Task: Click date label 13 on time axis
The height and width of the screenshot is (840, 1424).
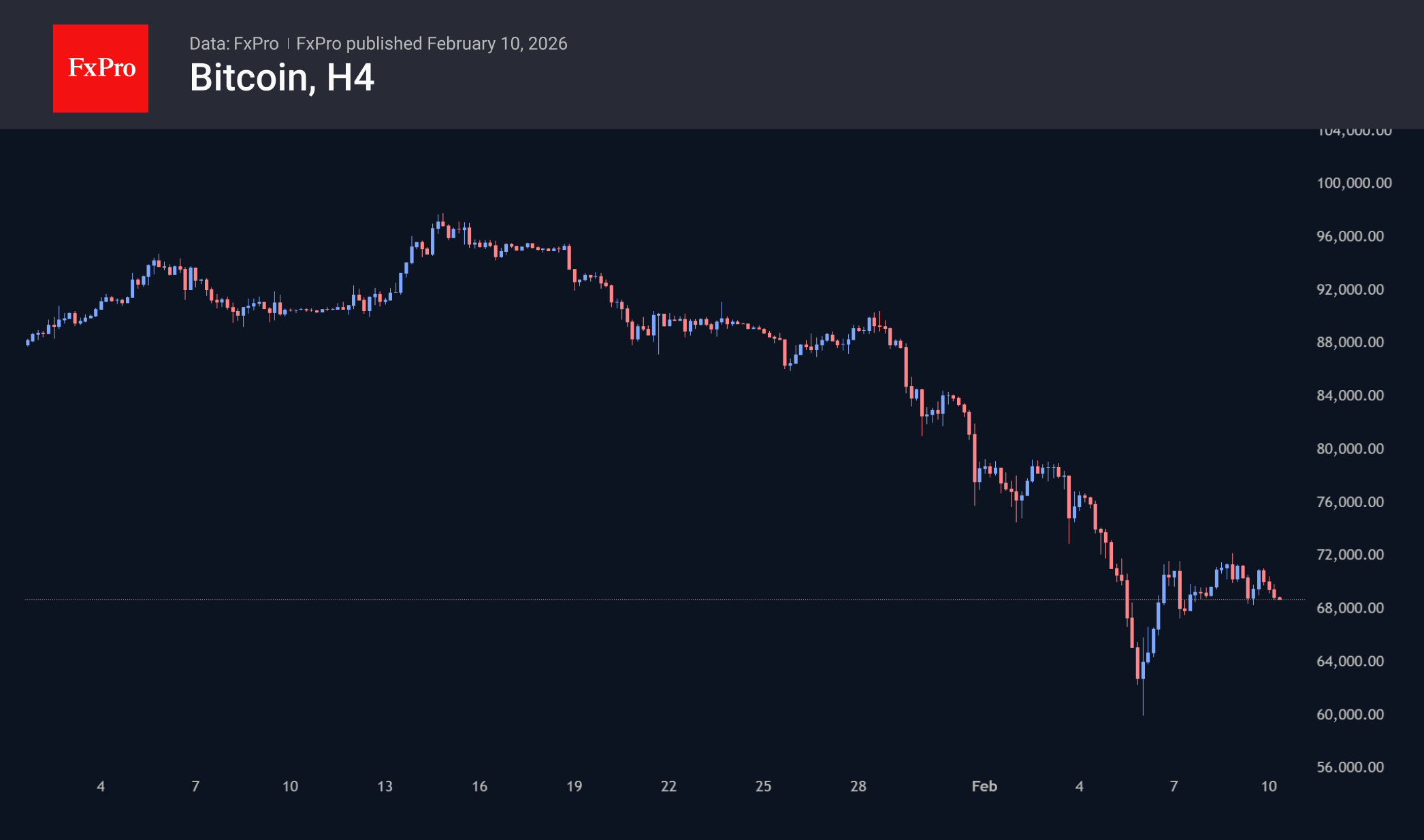Action: tap(385, 786)
